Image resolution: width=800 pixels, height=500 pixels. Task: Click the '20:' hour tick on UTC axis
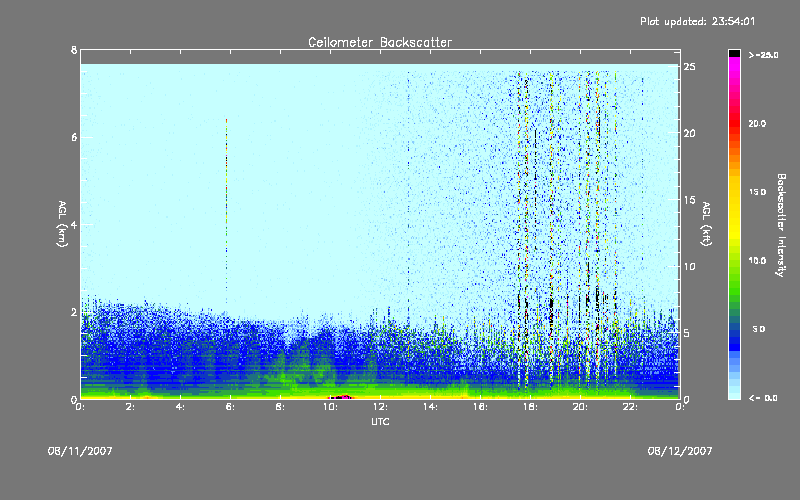[x=581, y=407]
